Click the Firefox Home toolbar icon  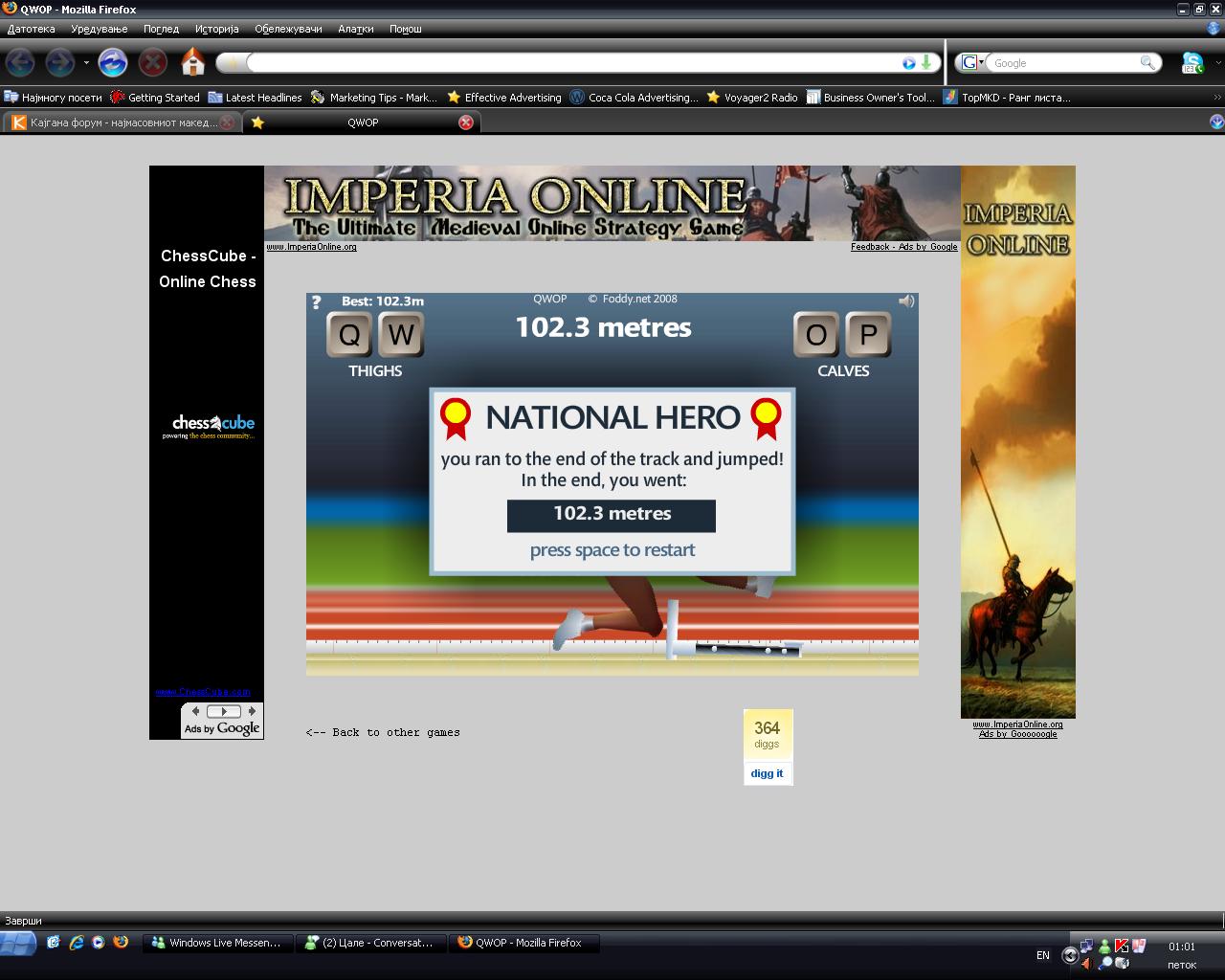(193, 62)
